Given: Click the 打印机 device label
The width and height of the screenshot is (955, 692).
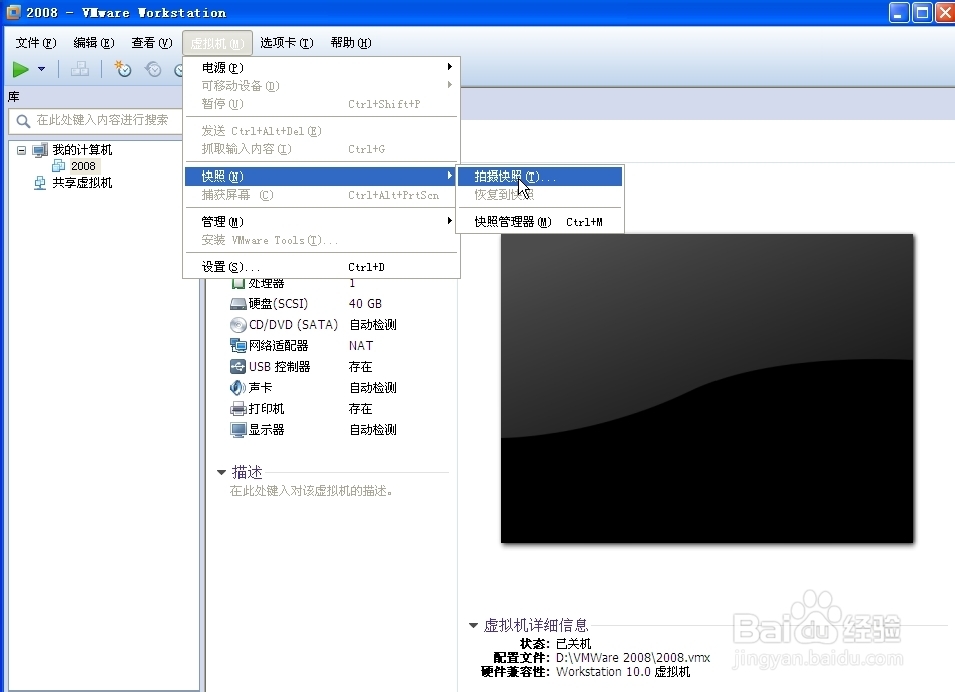Looking at the screenshot, I should (266, 409).
